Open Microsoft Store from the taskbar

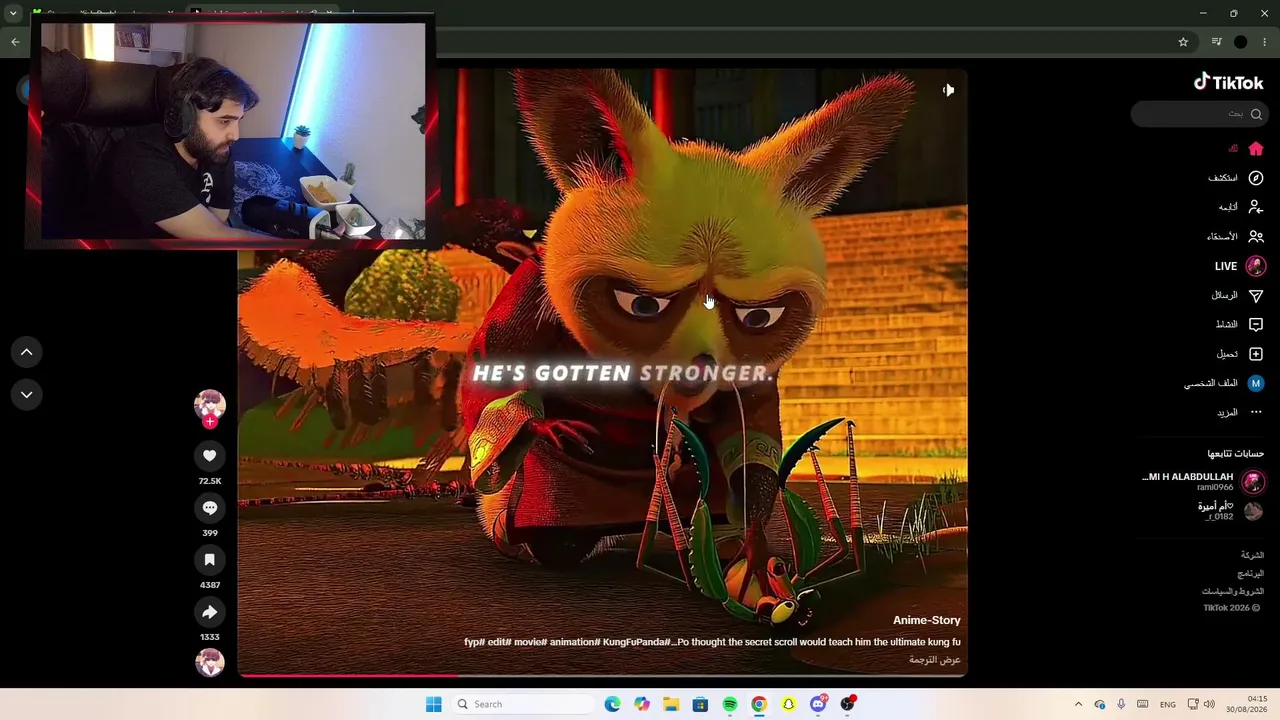pyautogui.click(x=700, y=704)
